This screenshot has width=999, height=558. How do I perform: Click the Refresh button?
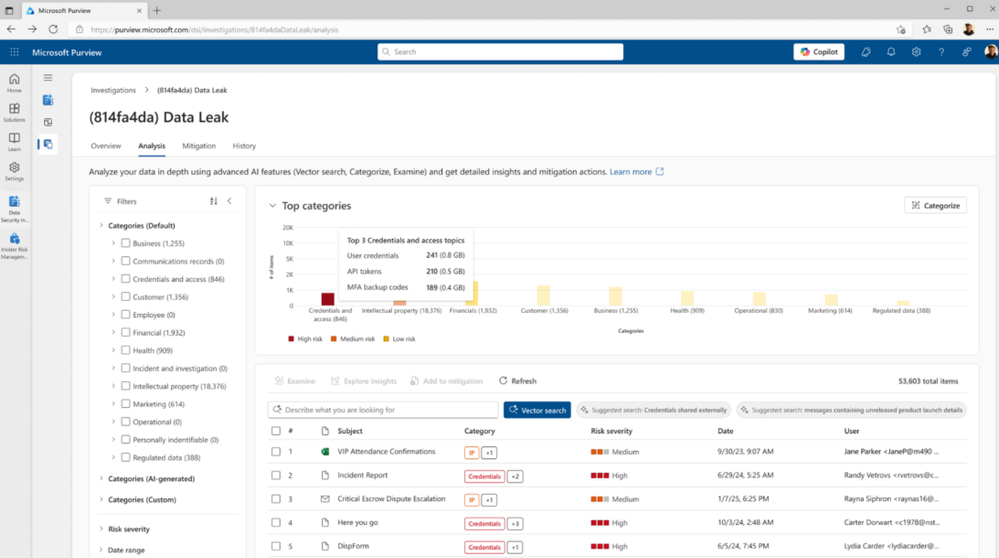coord(517,381)
